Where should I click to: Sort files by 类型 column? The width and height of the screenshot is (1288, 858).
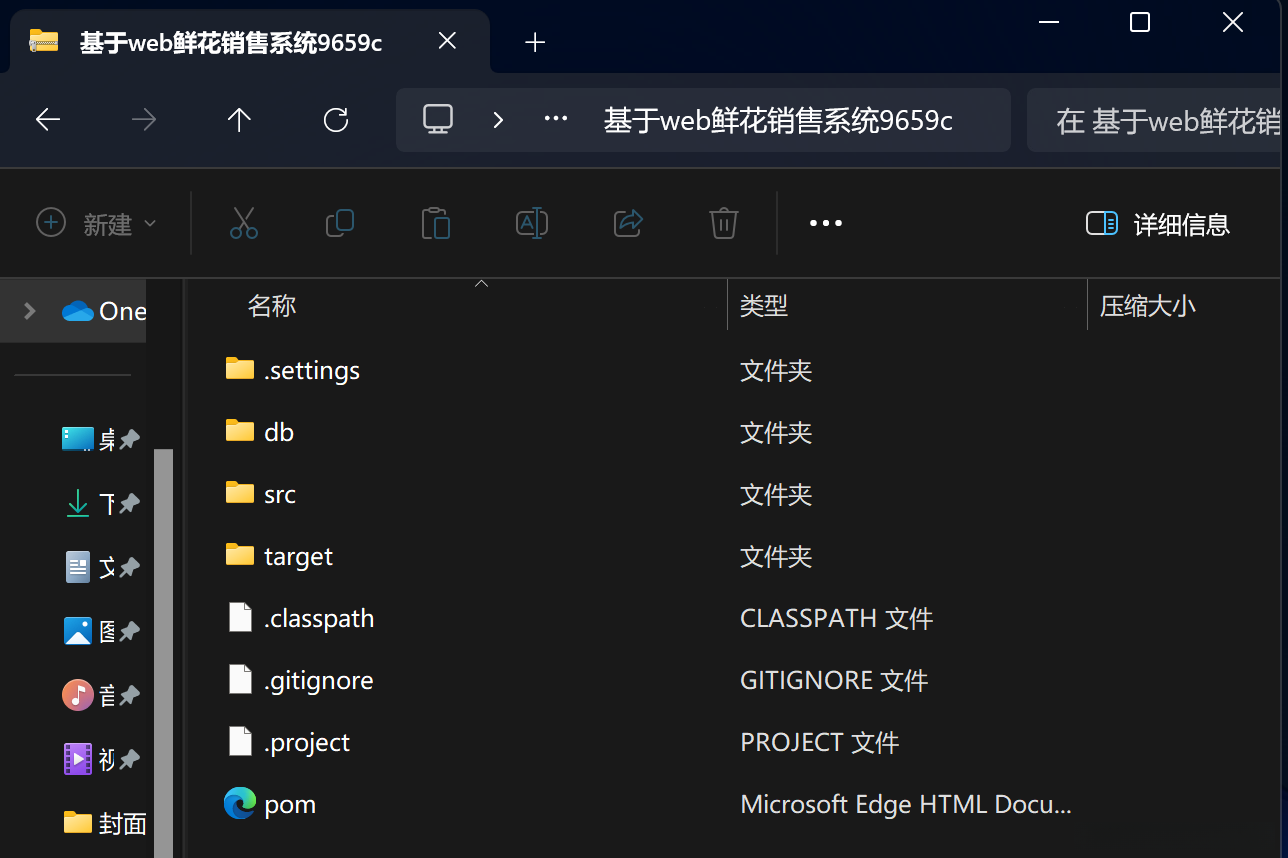tap(764, 306)
